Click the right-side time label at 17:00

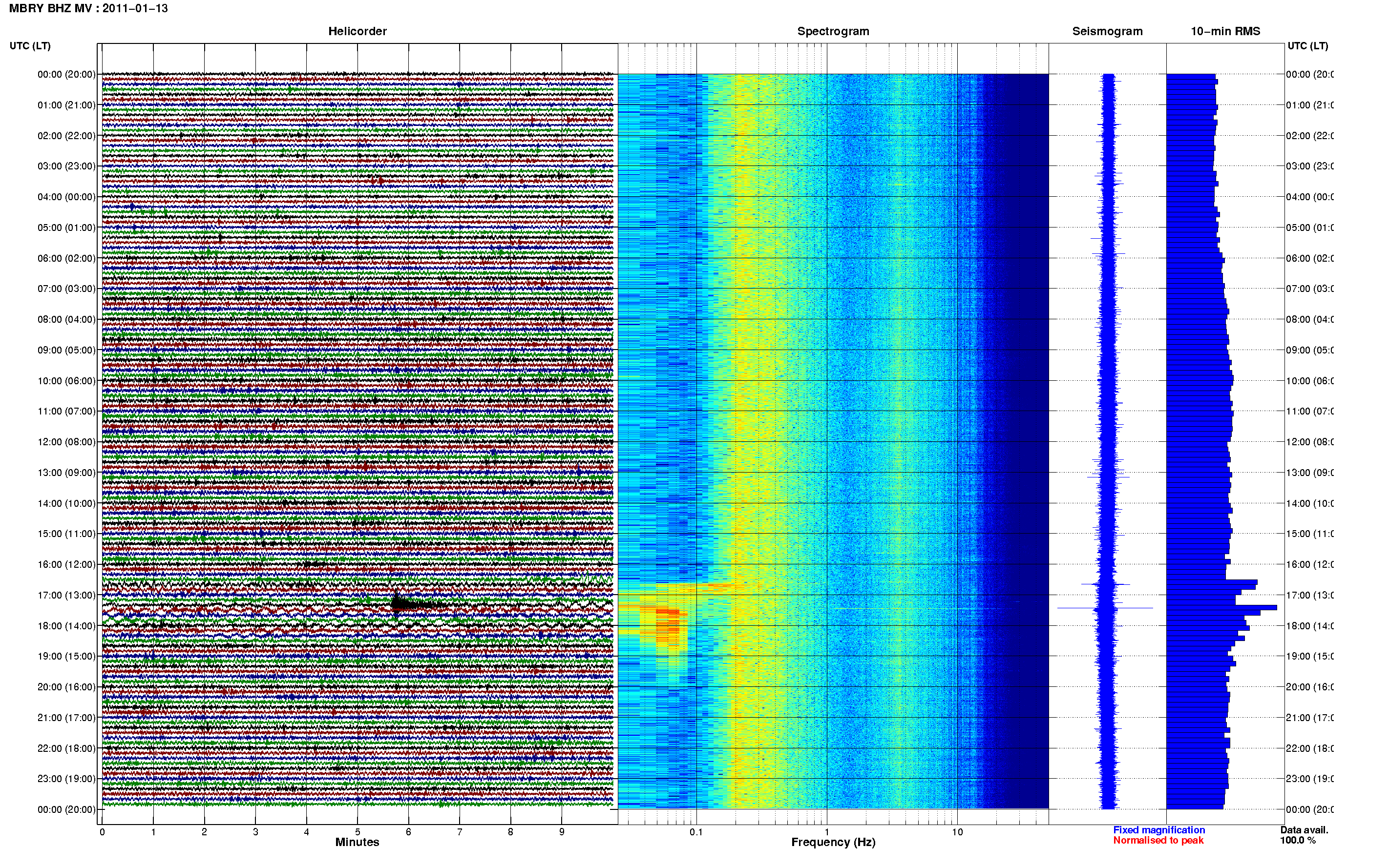click(1309, 595)
